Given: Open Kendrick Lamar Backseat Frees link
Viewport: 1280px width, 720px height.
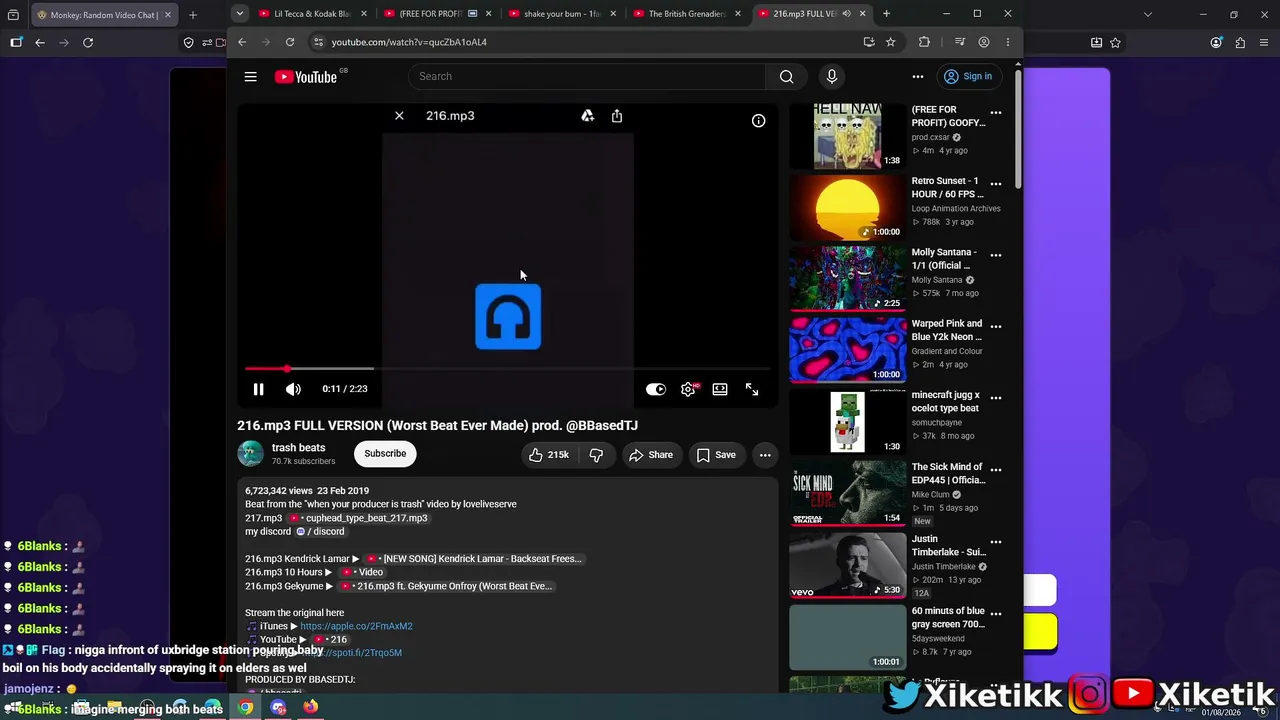Looking at the screenshot, I should [474, 559].
